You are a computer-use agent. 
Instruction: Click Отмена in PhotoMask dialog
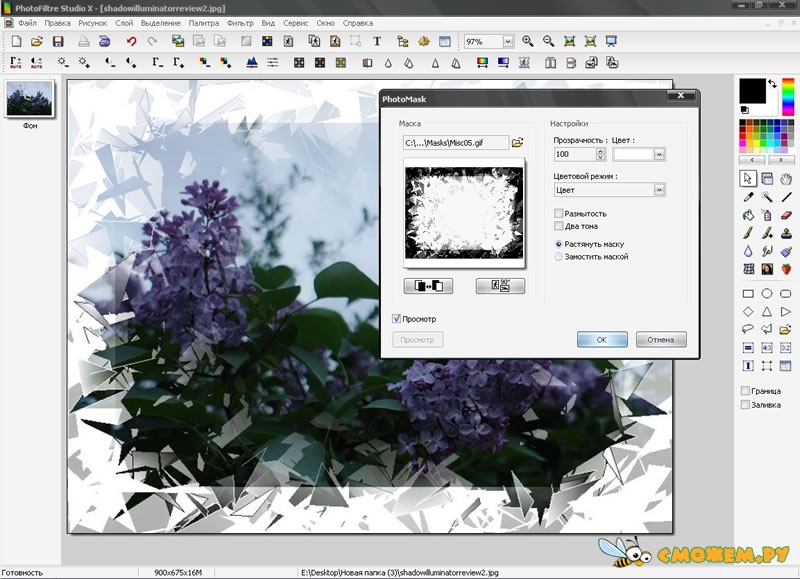tap(661, 339)
